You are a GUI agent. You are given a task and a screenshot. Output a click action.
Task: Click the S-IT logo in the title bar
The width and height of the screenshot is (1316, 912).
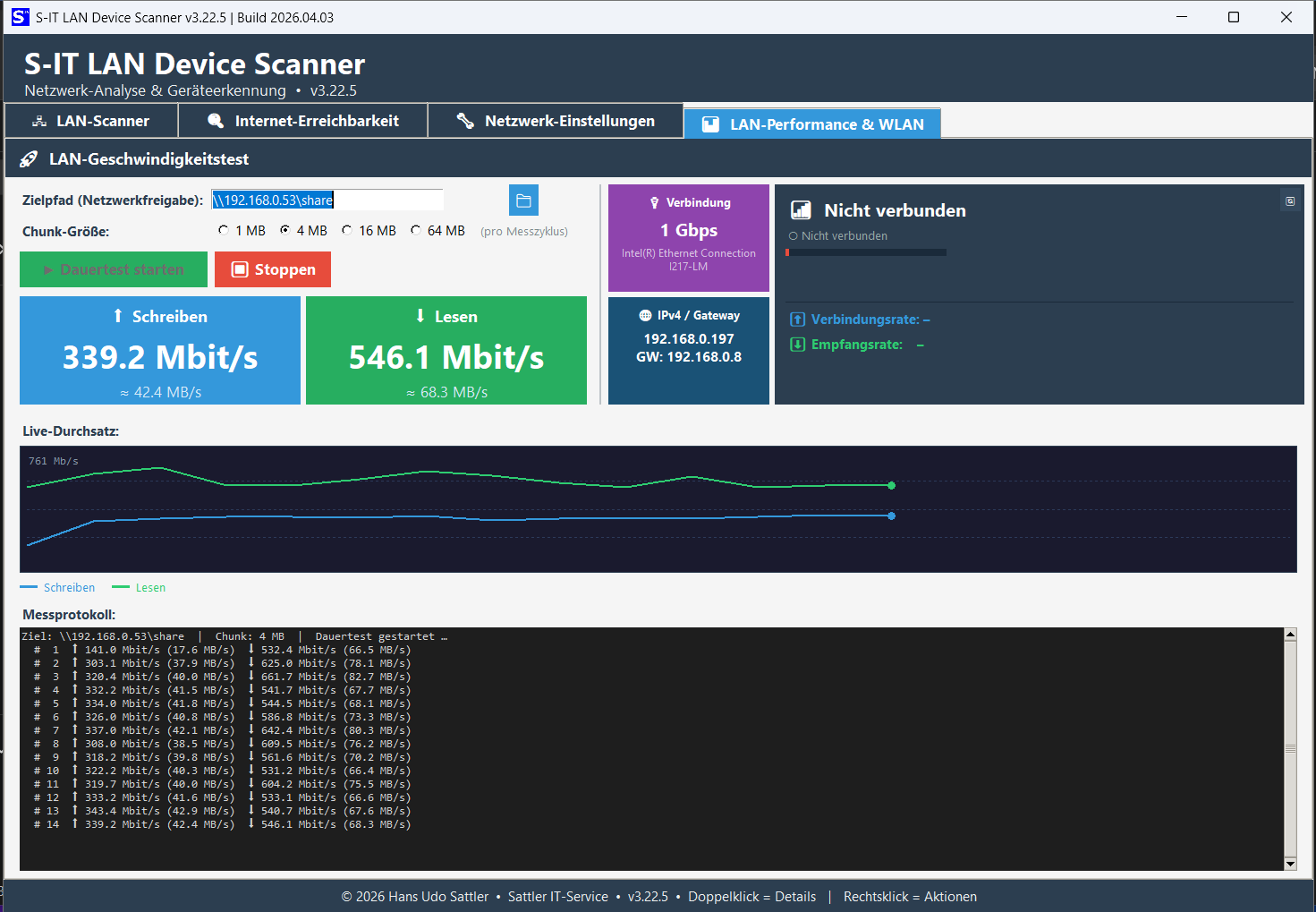(x=19, y=16)
